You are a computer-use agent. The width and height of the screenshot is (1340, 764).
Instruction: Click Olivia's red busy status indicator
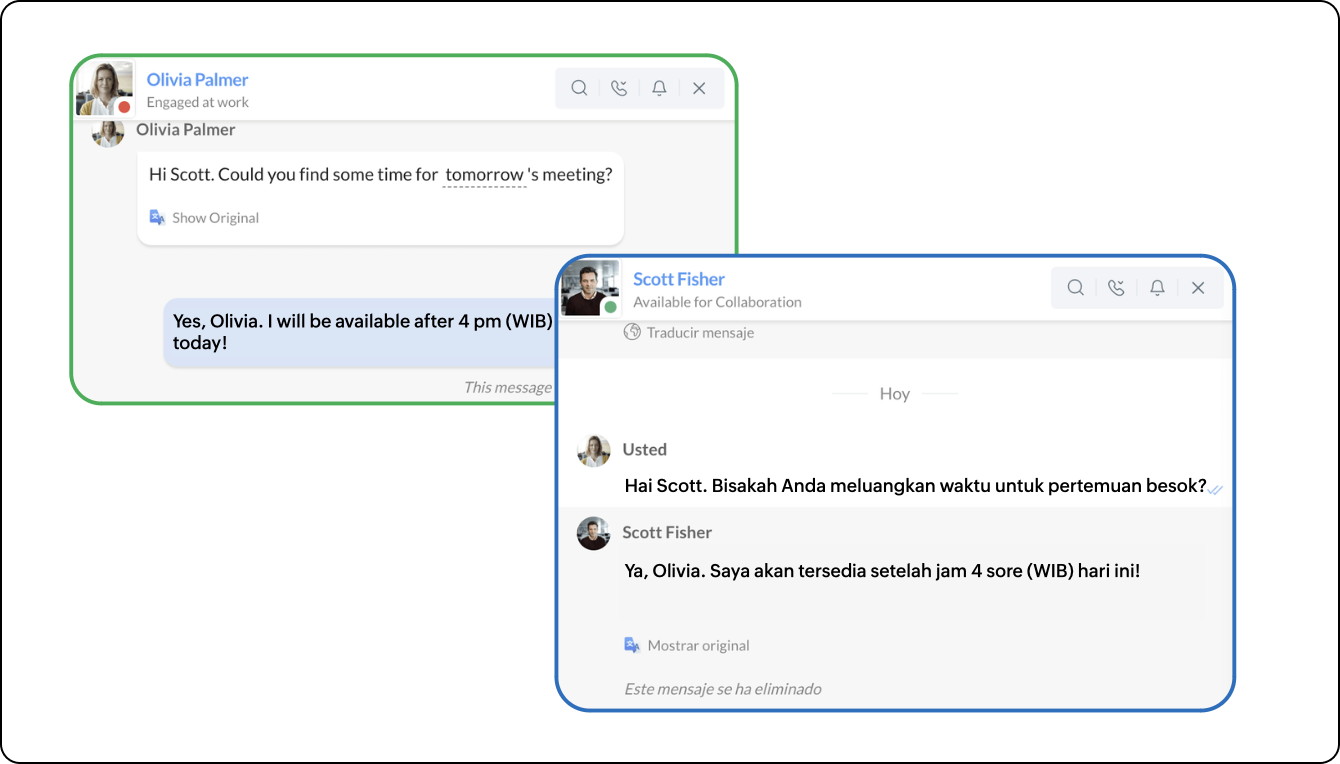pos(122,105)
